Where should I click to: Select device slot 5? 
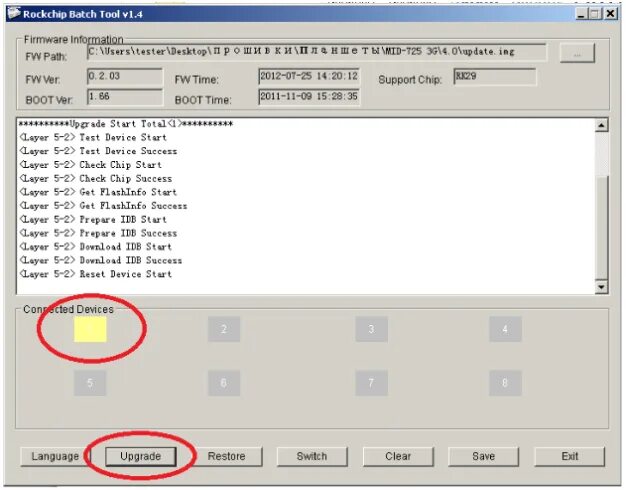[x=90, y=383]
